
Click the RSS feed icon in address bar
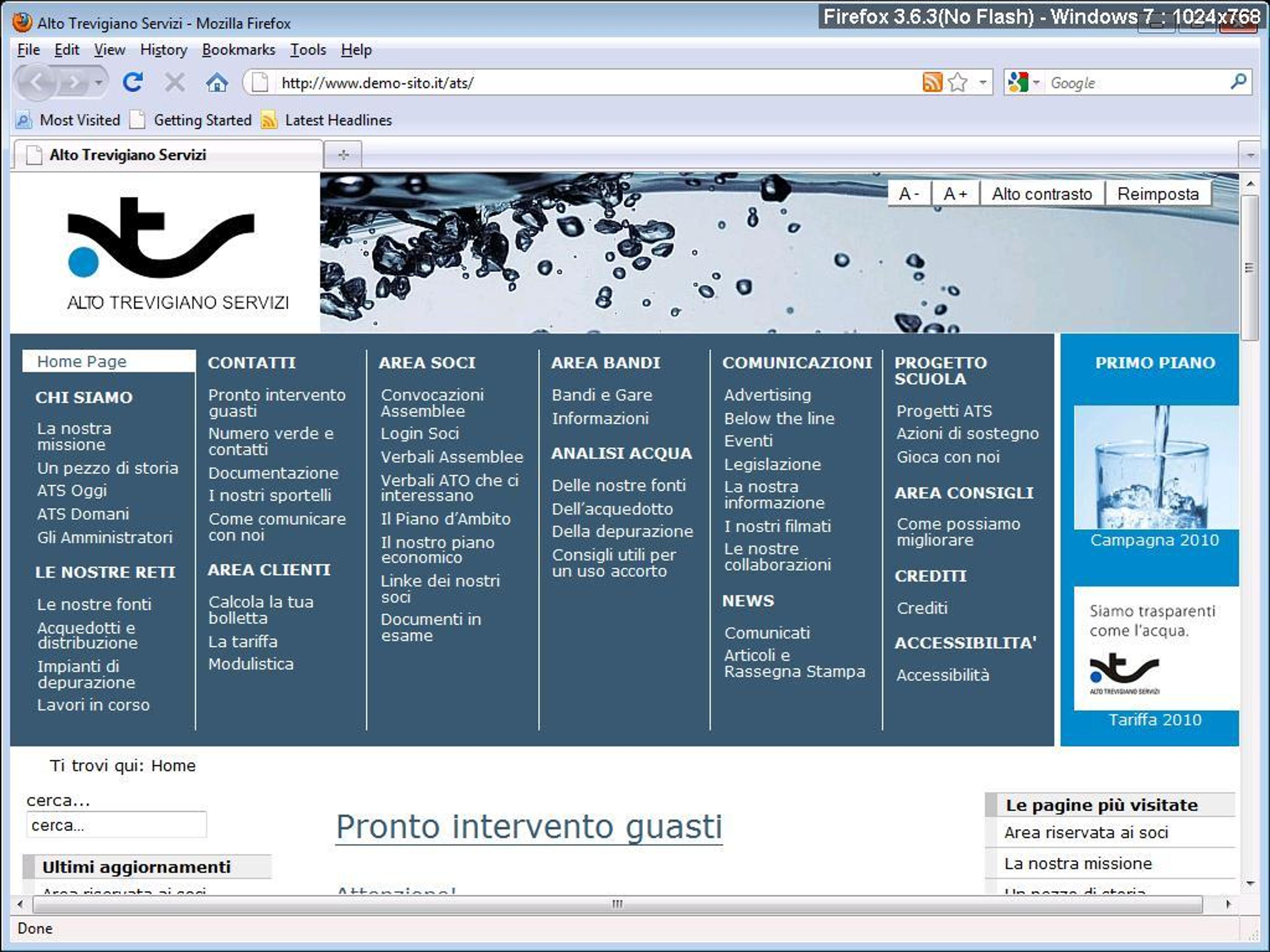coord(932,83)
